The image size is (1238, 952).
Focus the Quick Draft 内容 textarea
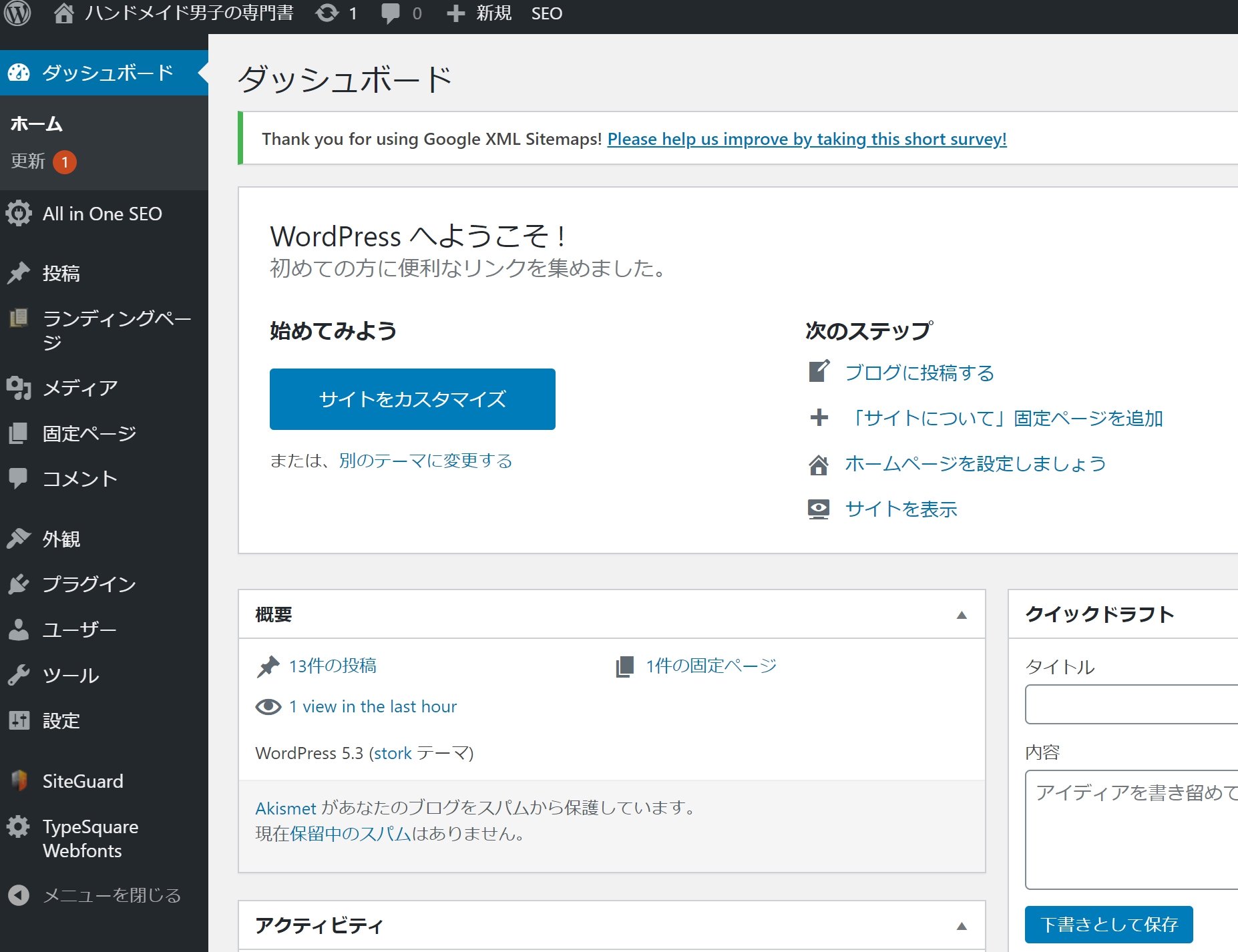coord(1131,829)
